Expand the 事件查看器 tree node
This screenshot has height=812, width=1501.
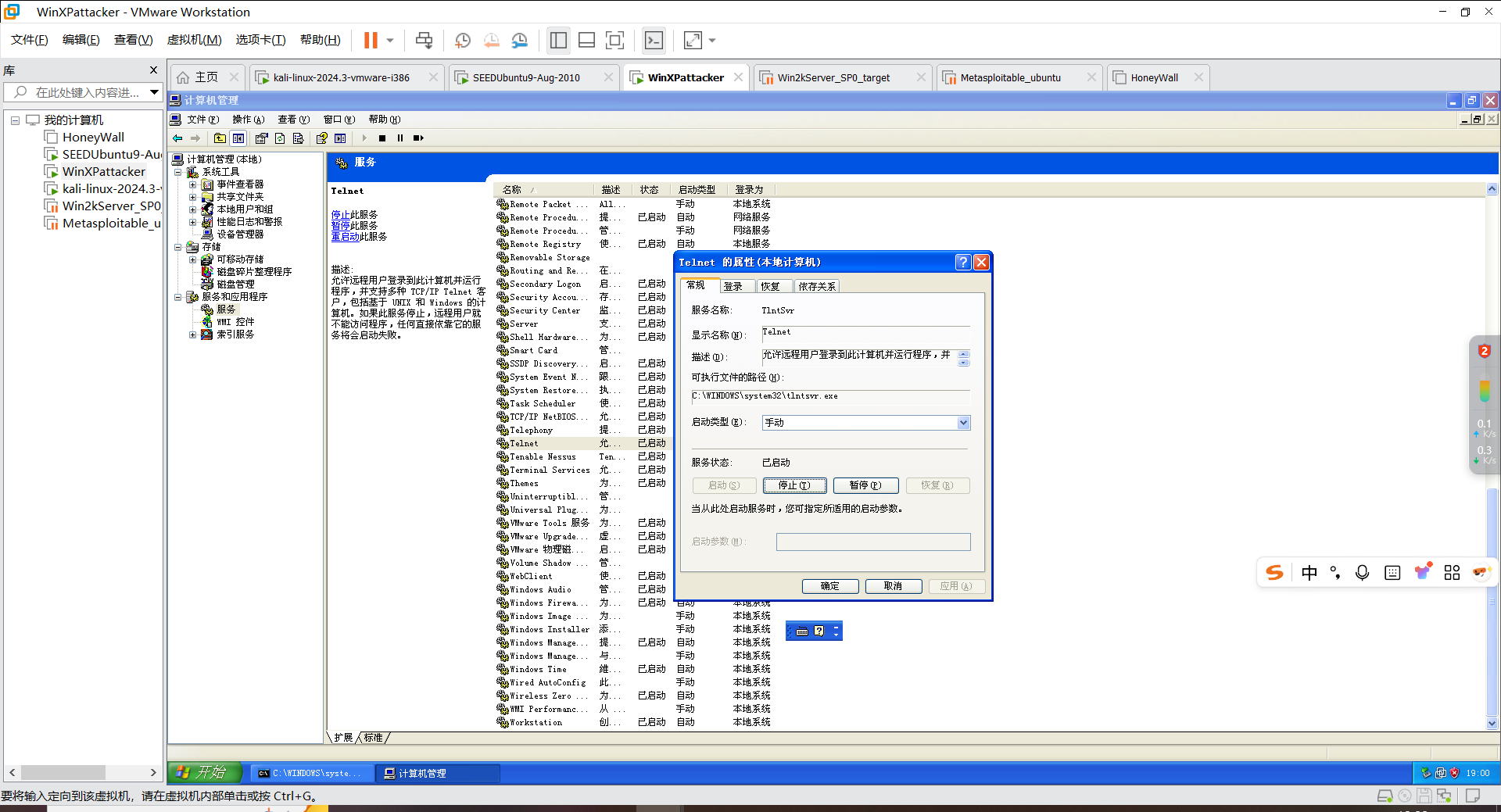coord(192,184)
